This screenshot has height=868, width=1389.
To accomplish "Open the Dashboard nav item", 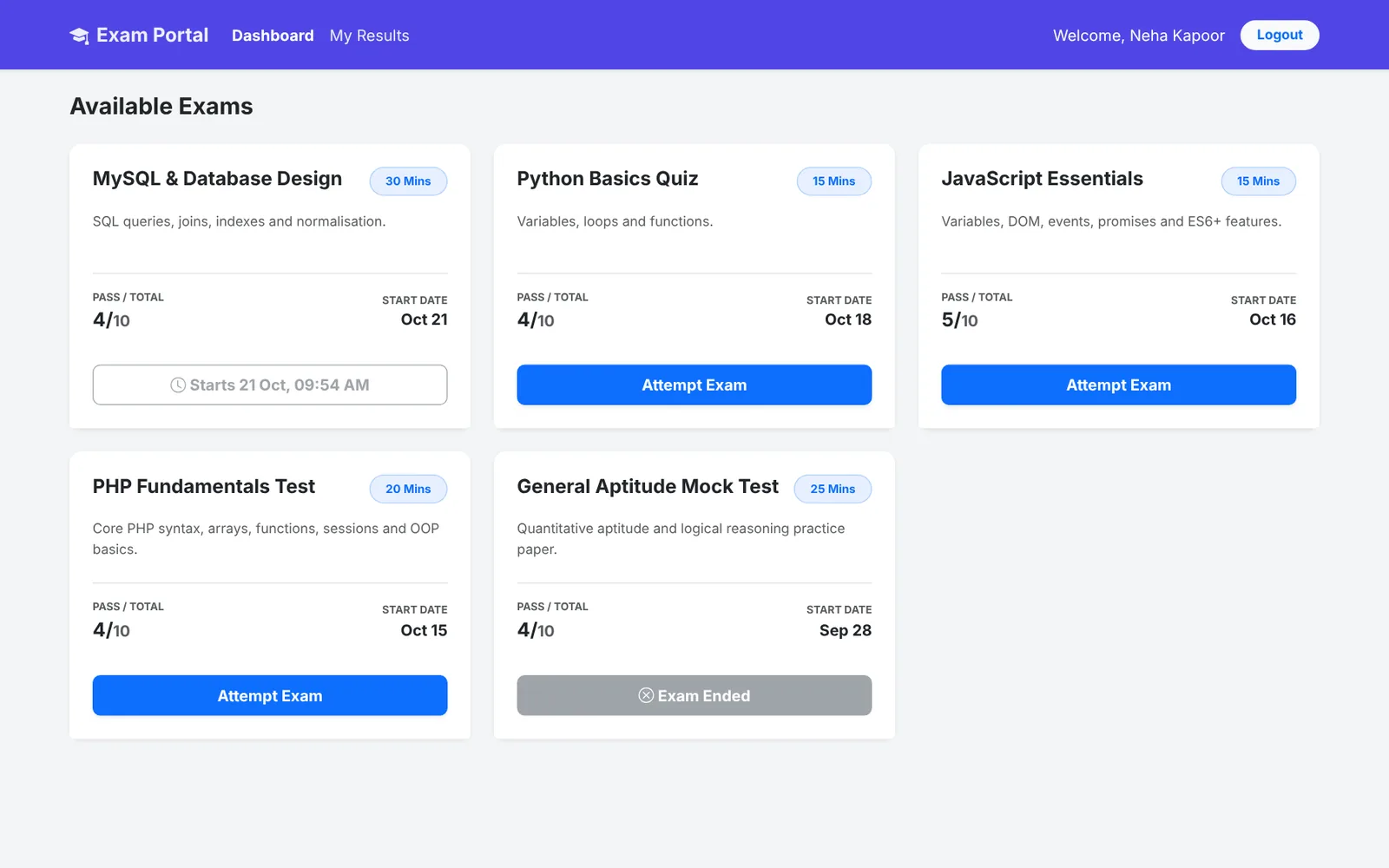I will 273,36.
